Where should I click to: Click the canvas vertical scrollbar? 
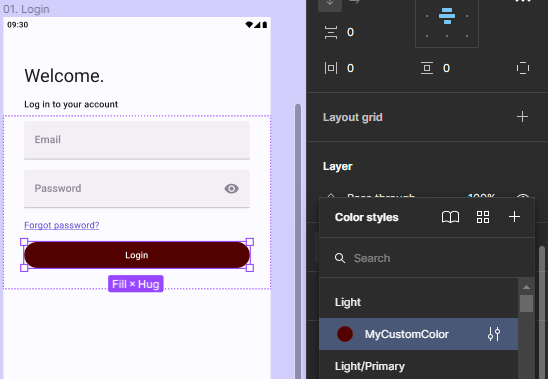pos(298,241)
